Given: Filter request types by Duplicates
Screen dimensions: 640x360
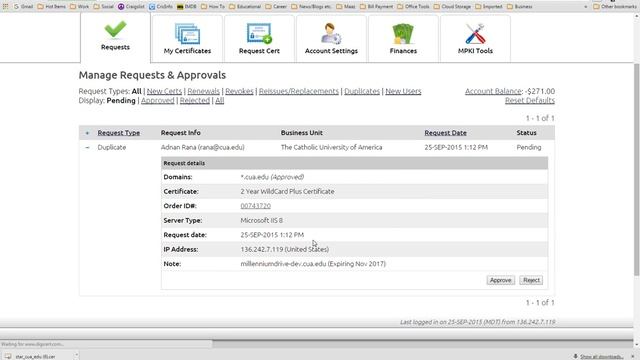Looking at the screenshot, I should click(362, 91).
